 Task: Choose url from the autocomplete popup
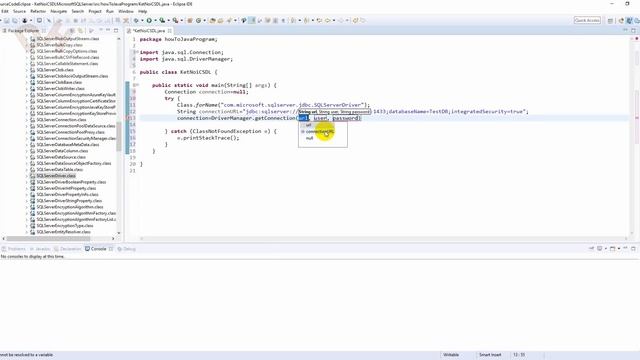308,125
